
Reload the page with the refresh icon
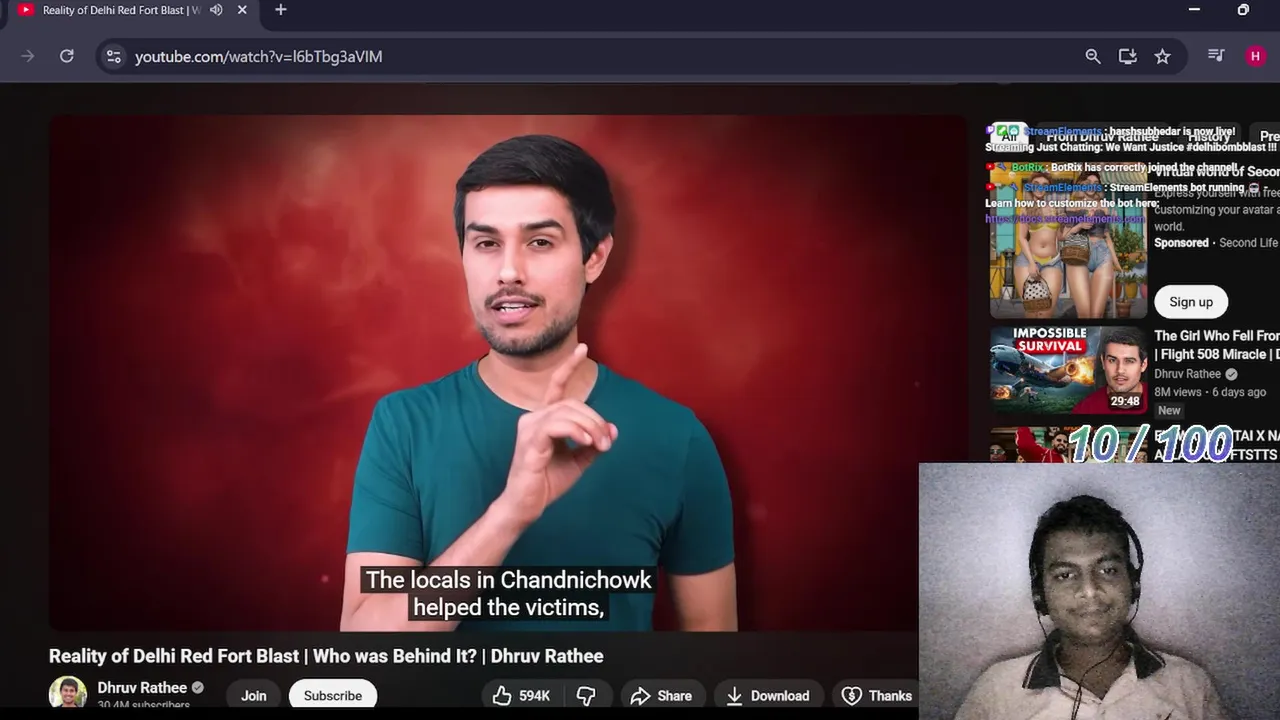point(67,57)
